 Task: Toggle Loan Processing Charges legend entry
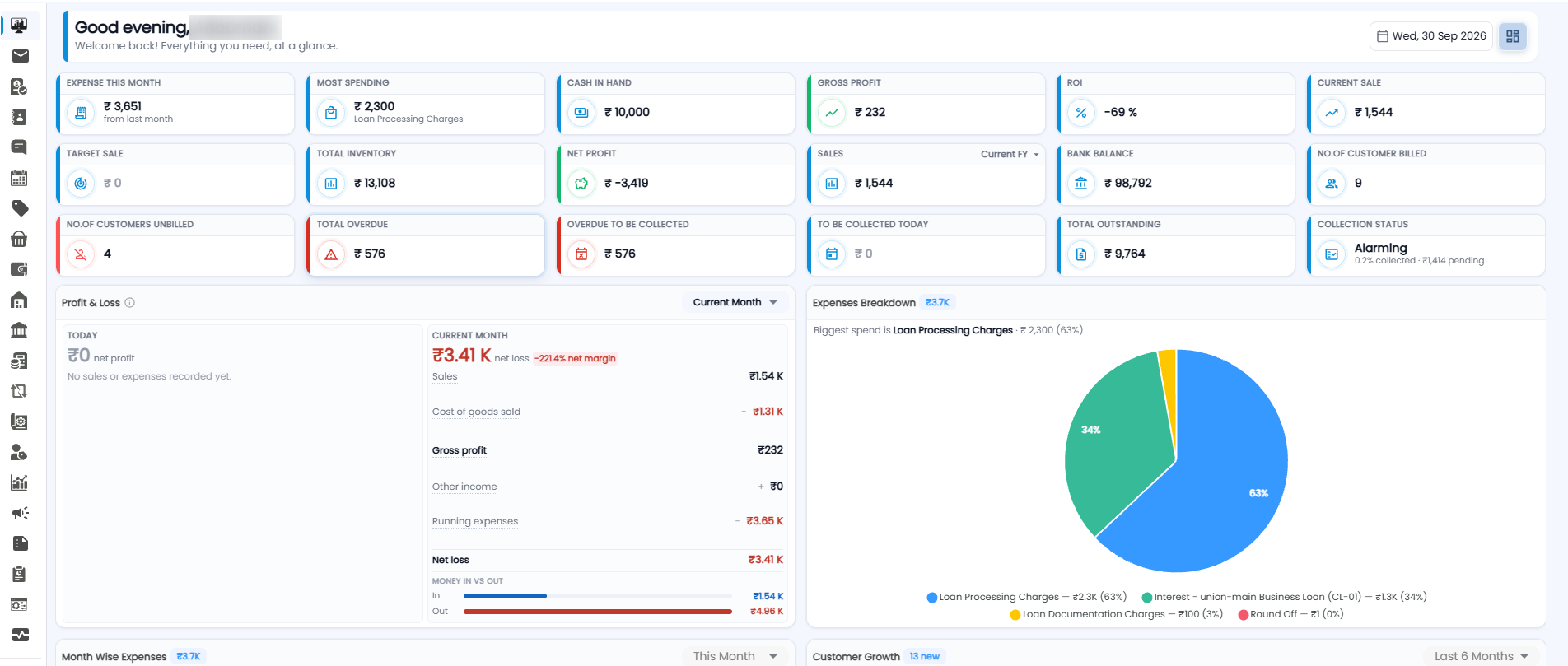click(1026, 597)
